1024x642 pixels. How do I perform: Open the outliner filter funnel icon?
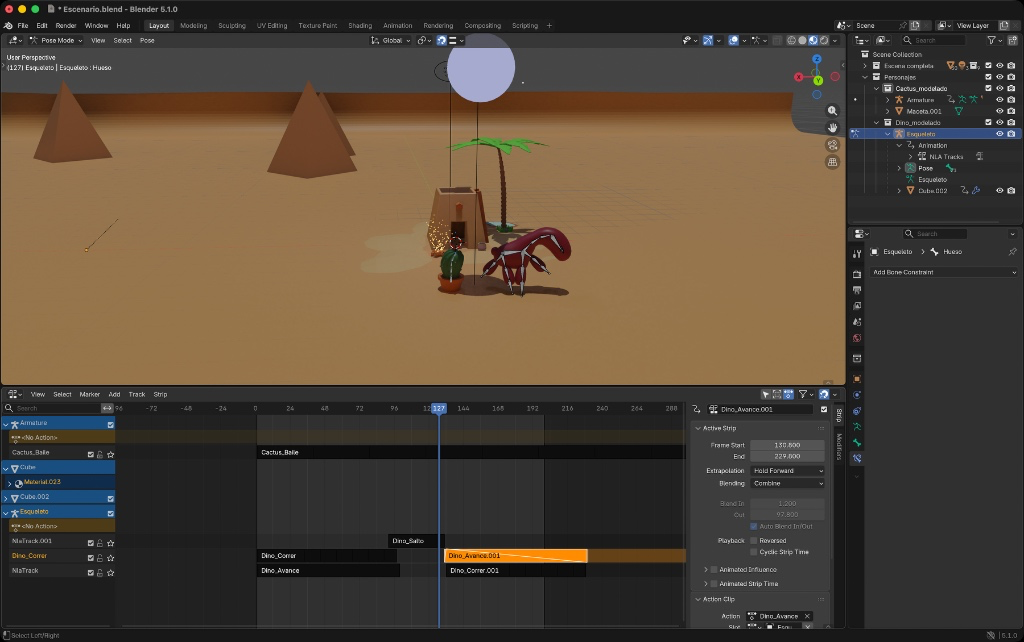point(992,40)
